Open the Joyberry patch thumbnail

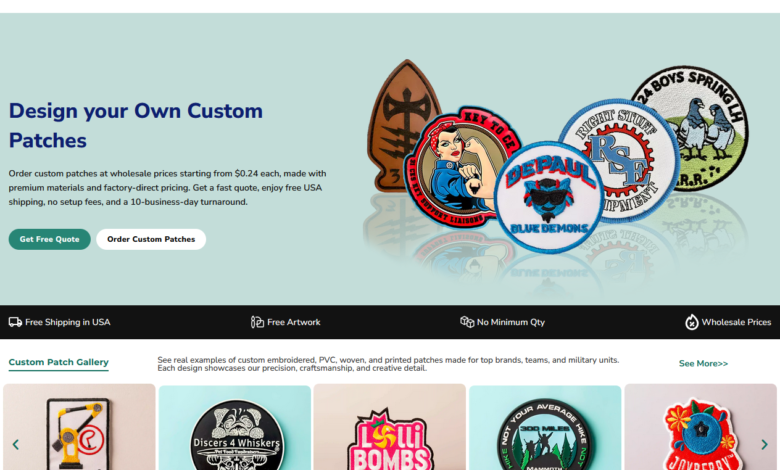tap(700, 428)
